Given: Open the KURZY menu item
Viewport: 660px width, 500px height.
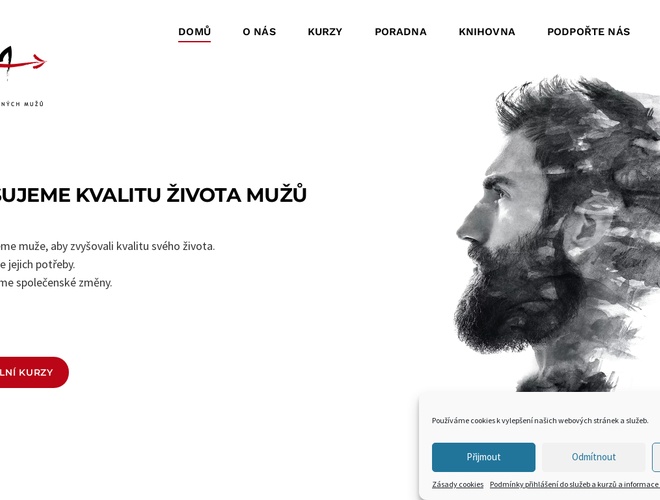Looking at the screenshot, I should [x=325, y=32].
